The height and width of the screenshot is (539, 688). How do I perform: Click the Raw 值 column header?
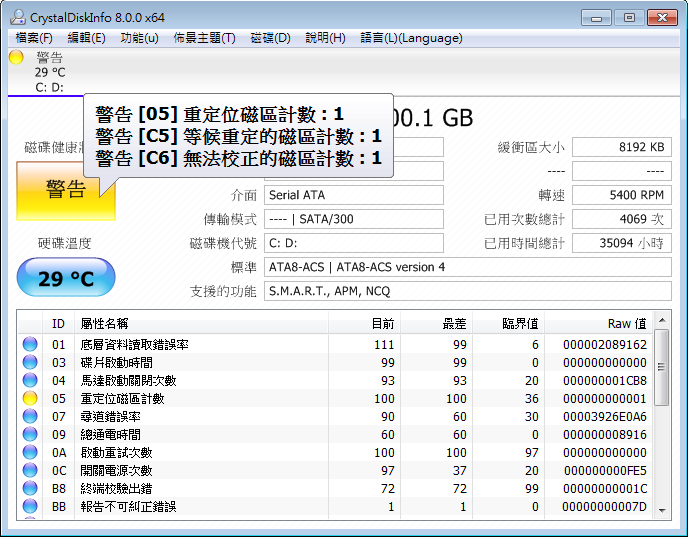point(598,323)
